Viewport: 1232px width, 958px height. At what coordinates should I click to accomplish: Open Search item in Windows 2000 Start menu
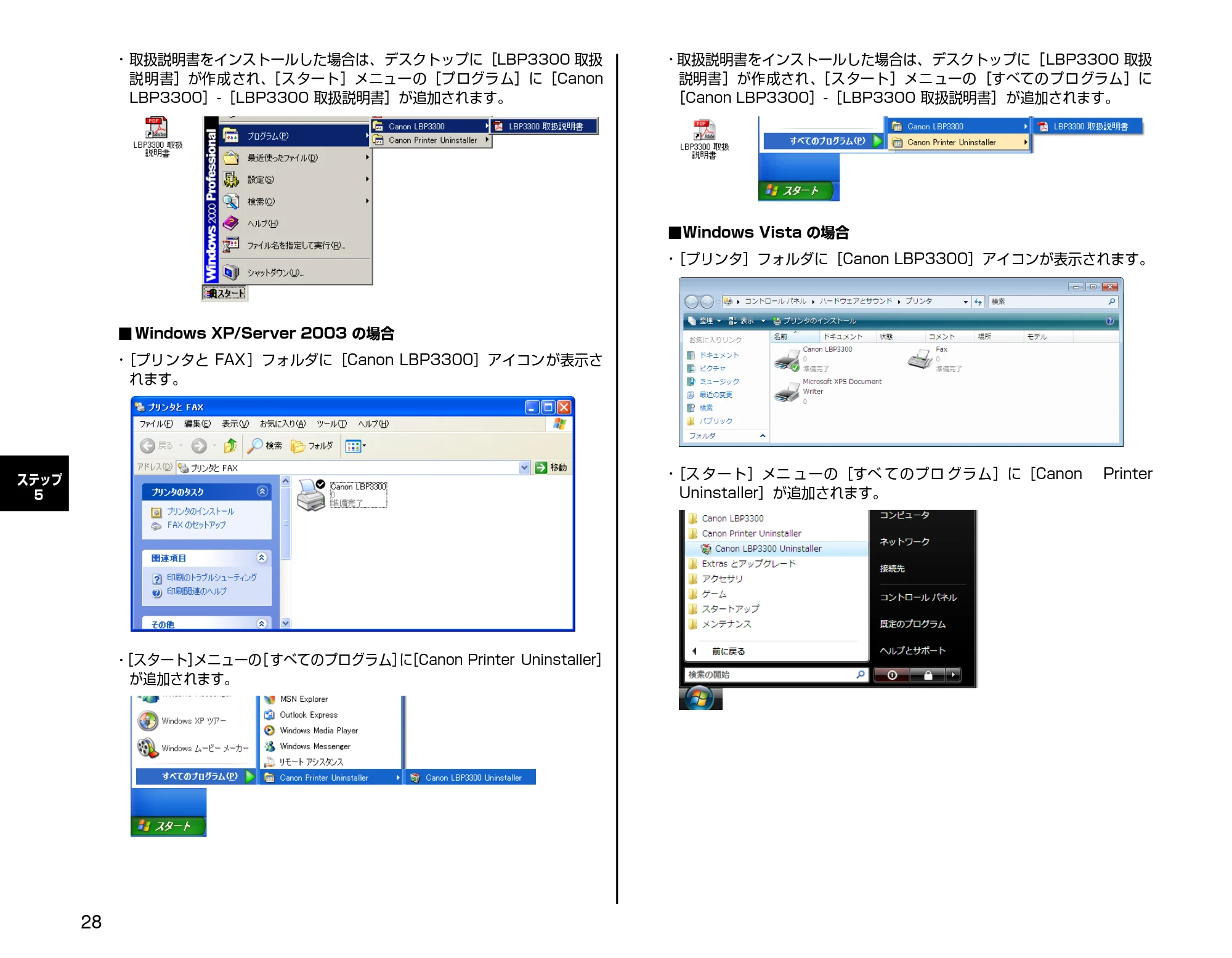pos(295,201)
